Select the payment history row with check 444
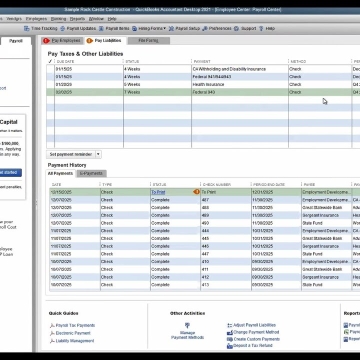 (x=205, y=231)
